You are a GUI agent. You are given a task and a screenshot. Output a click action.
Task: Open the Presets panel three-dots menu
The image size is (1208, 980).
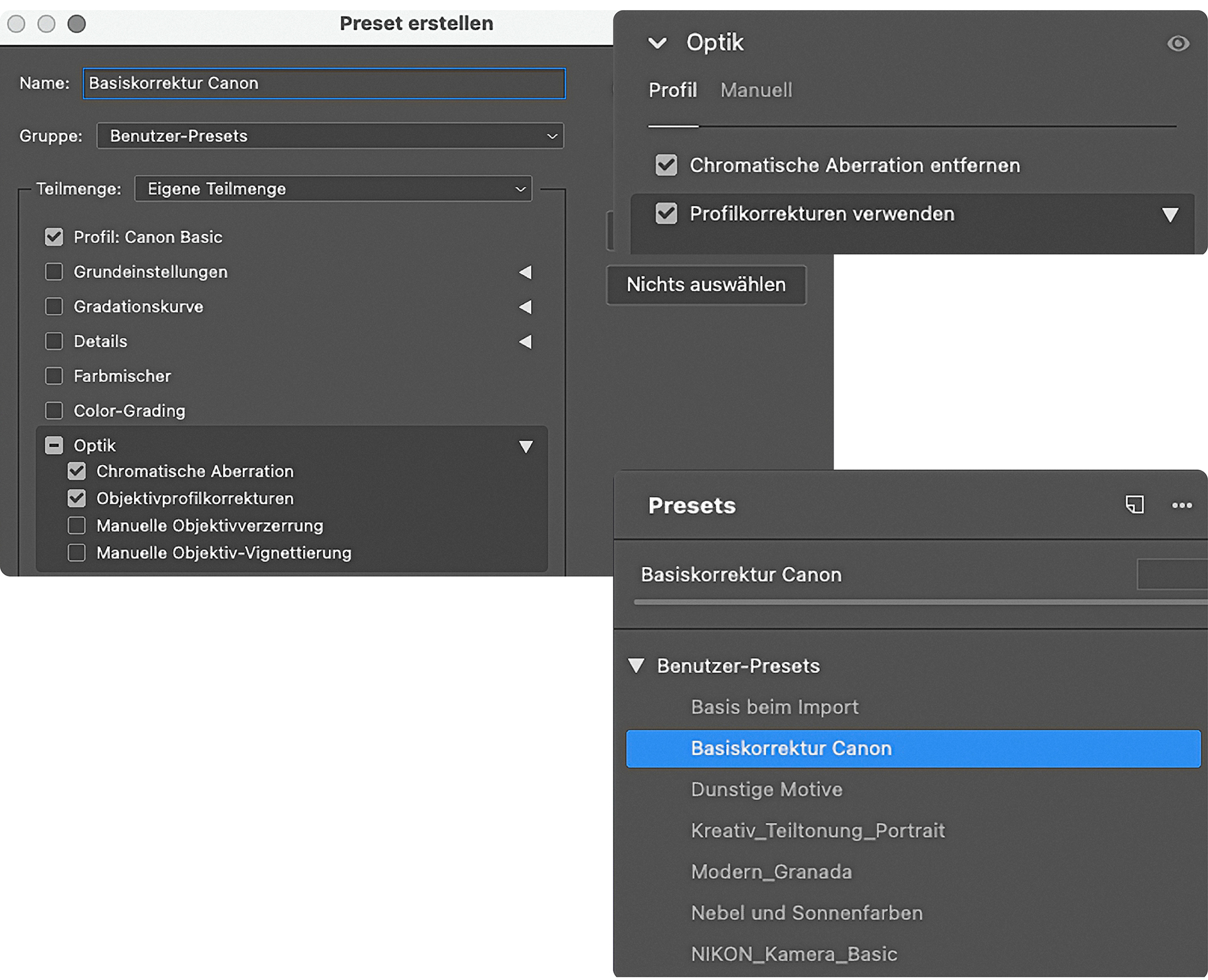[x=1182, y=505]
